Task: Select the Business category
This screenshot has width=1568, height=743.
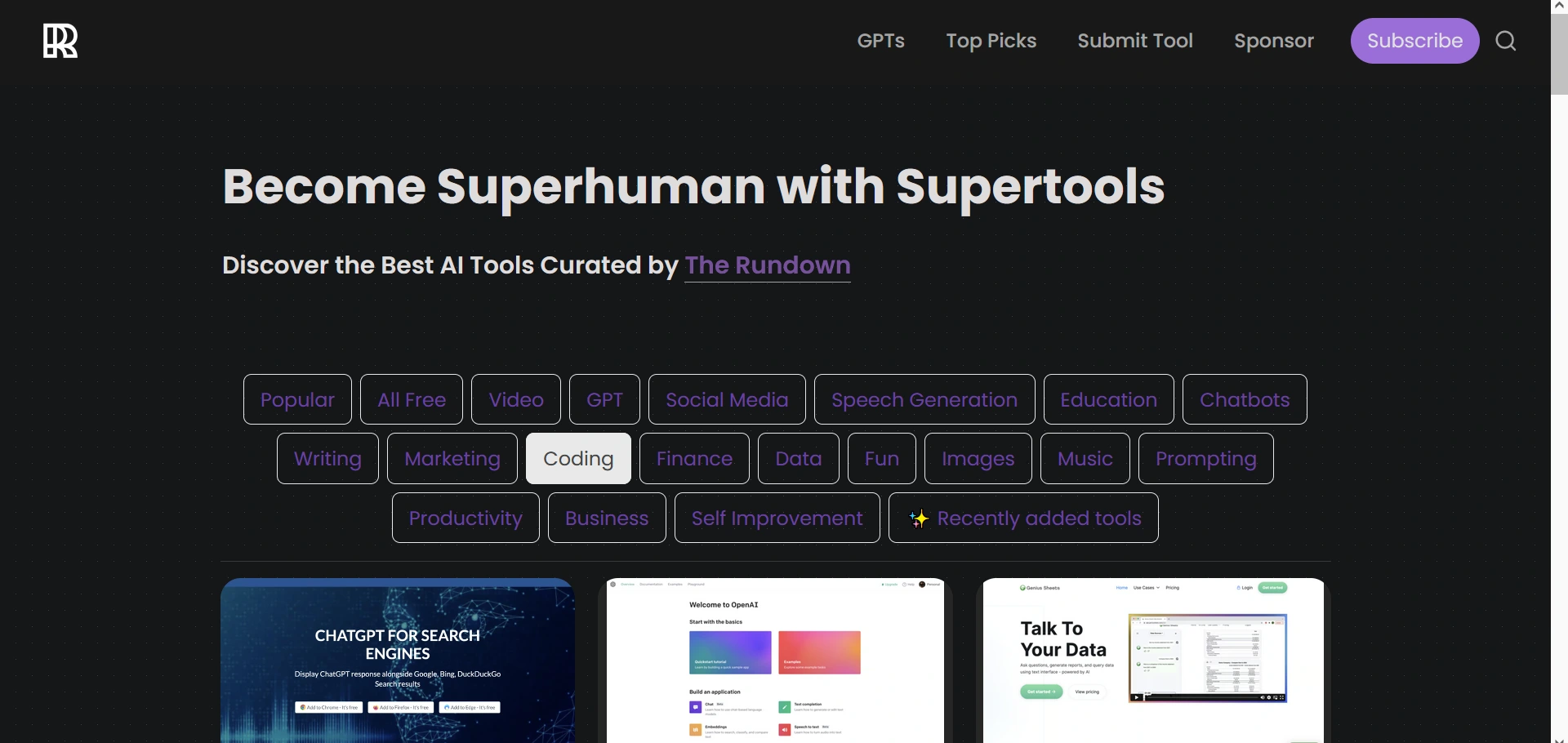Action: point(607,518)
